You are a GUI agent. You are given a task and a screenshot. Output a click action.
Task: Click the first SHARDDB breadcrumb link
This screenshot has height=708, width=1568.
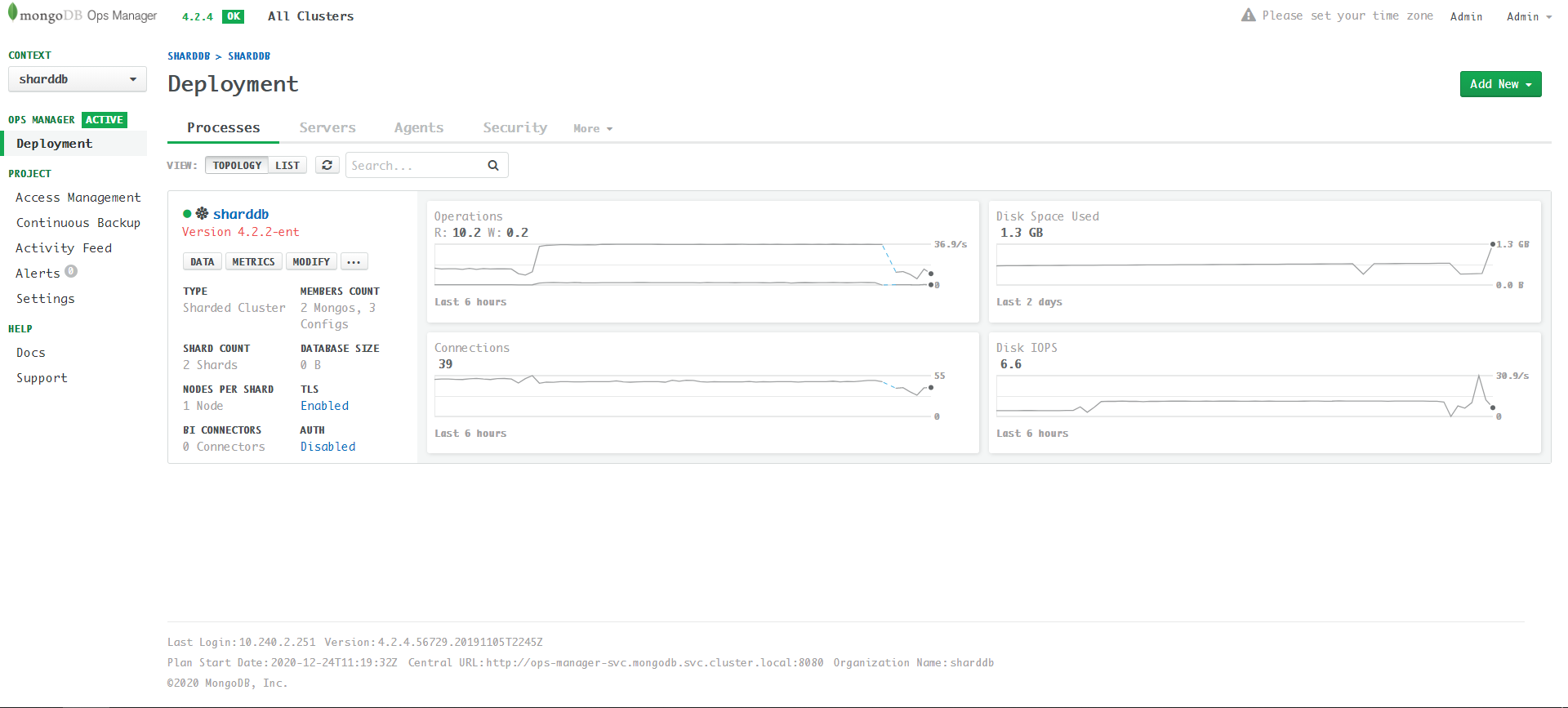coord(189,56)
